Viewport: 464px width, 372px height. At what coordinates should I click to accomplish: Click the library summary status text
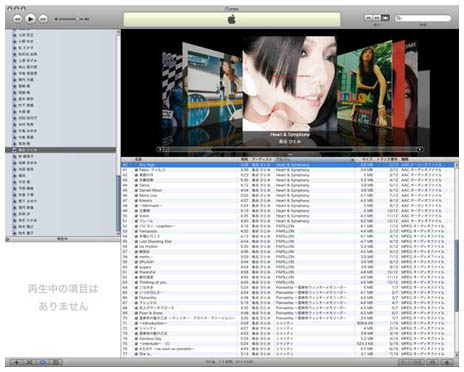[229, 362]
